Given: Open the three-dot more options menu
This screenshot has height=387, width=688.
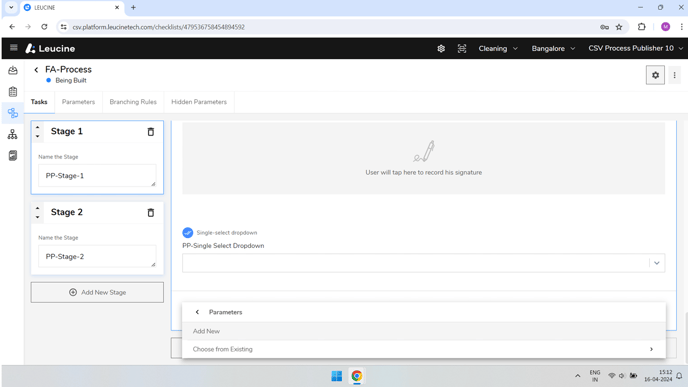Looking at the screenshot, I should tap(674, 75).
